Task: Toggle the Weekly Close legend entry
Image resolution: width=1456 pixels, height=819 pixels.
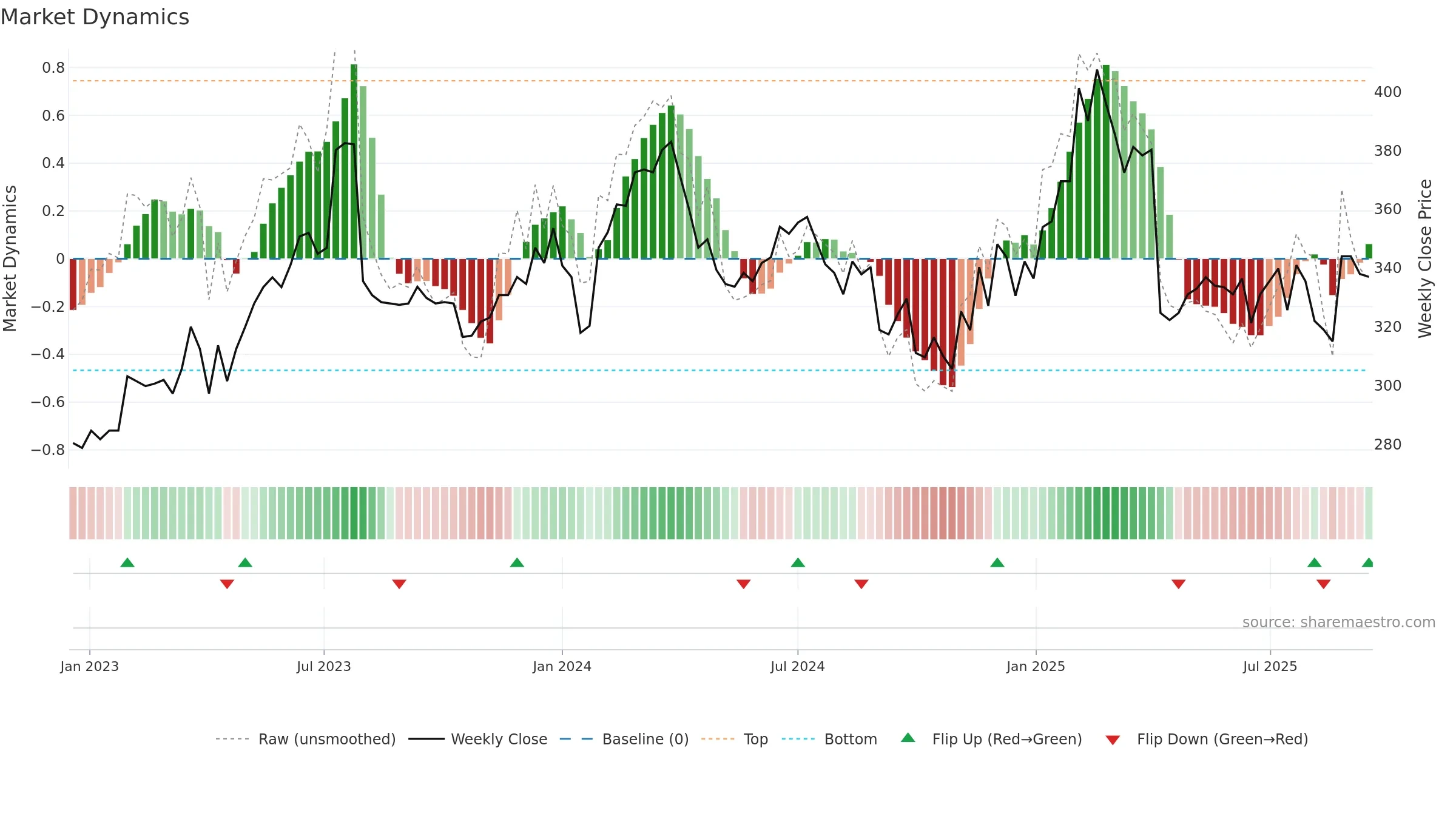Action: (478, 739)
